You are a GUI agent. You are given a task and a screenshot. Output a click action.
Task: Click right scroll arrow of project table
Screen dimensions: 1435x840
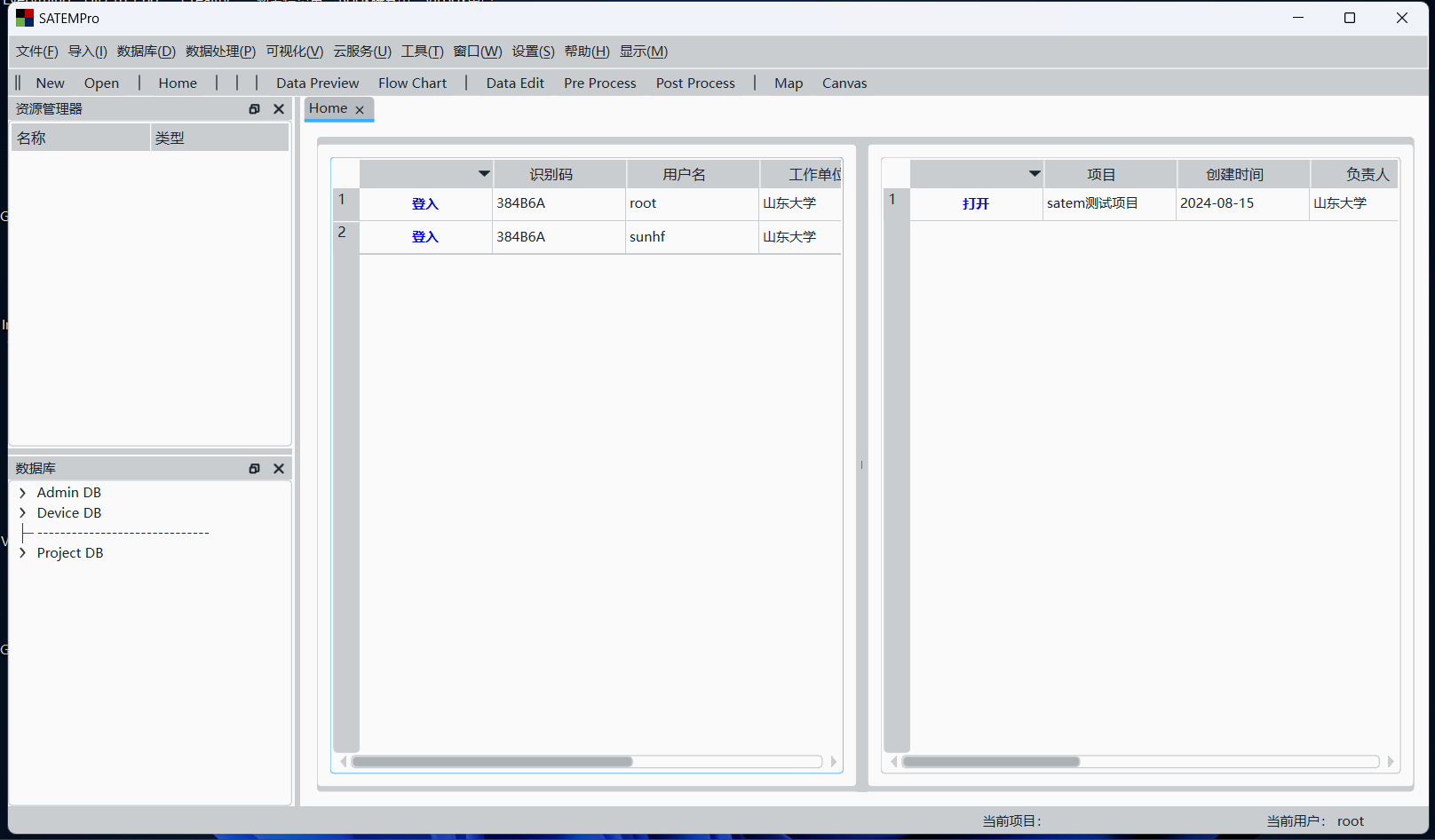click(x=1391, y=762)
